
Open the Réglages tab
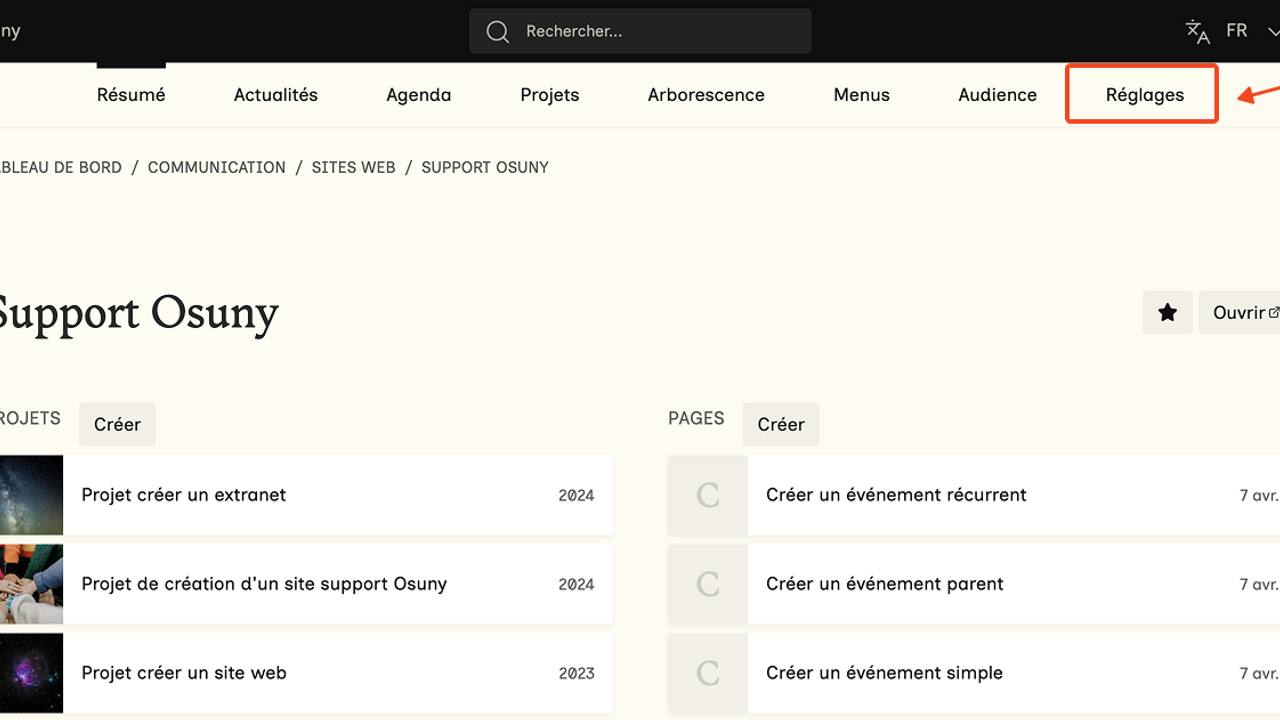(x=1144, y=95)
